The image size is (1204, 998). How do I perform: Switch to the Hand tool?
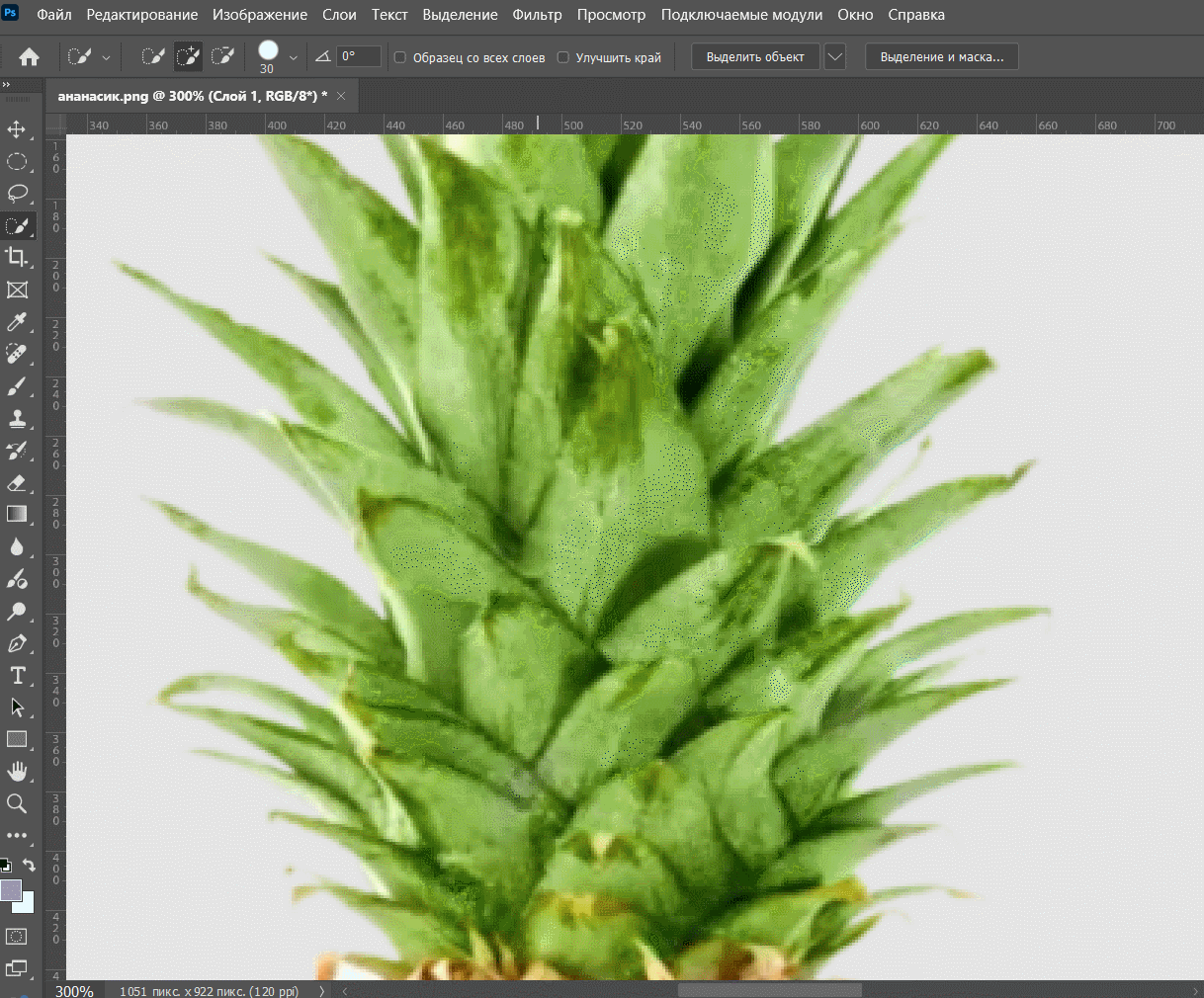tap(17, 772)
